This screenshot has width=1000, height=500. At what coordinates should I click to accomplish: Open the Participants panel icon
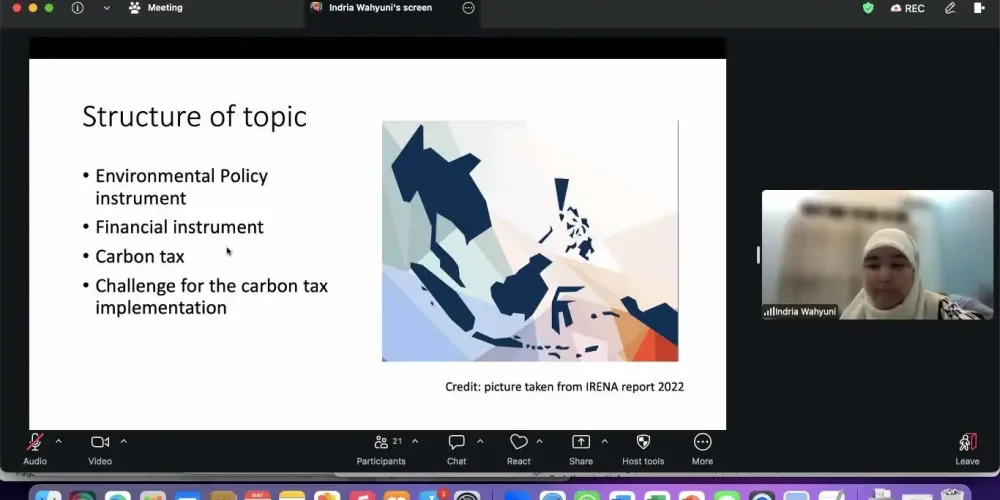click(x=381, y=443)
